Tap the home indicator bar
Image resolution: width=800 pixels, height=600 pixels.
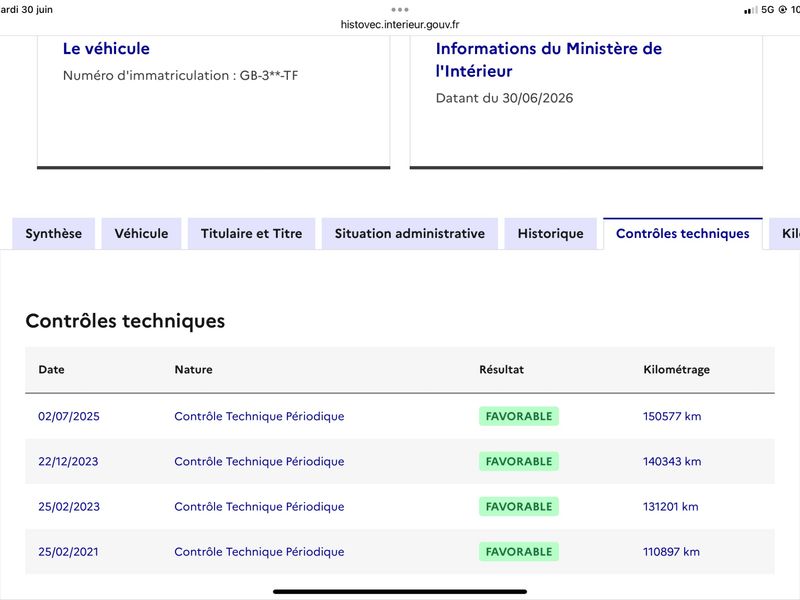click(400, 591)
